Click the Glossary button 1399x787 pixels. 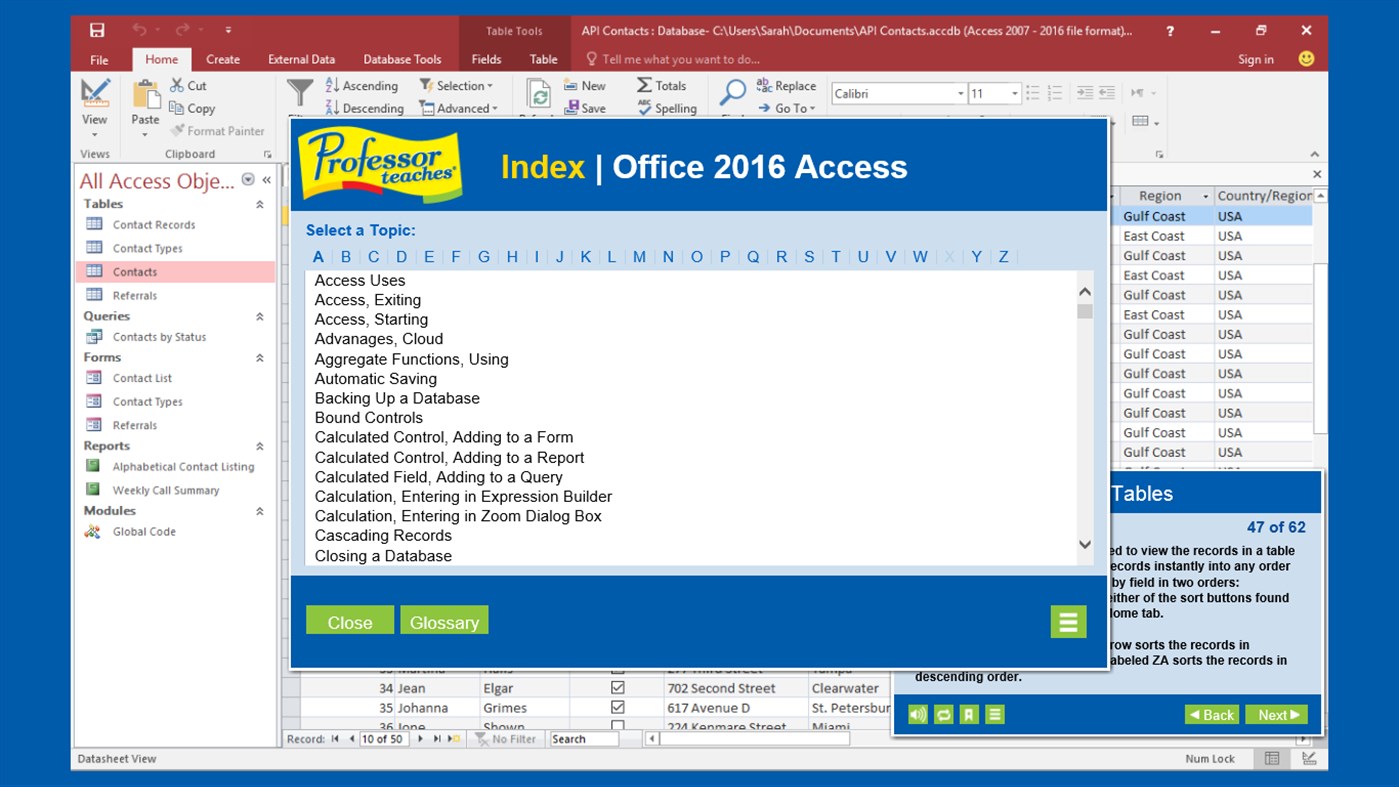click(444, 620)
